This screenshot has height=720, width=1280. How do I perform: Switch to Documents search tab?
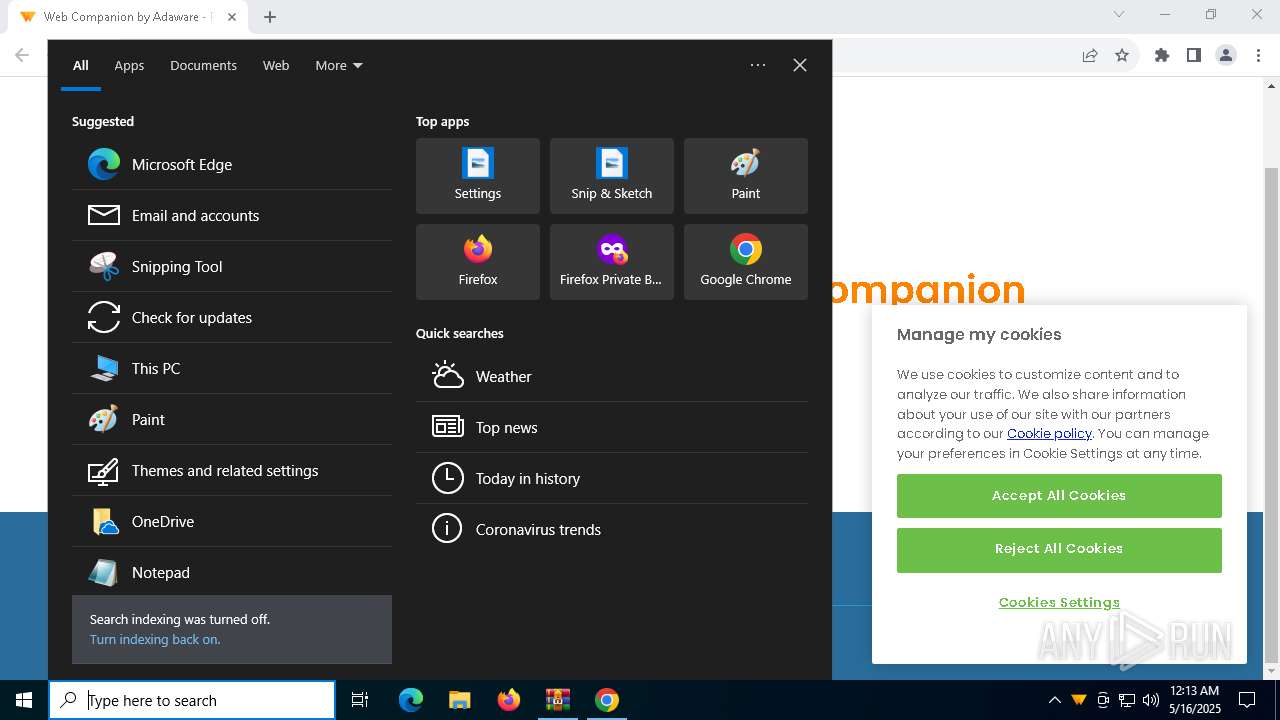click(203, 65)
